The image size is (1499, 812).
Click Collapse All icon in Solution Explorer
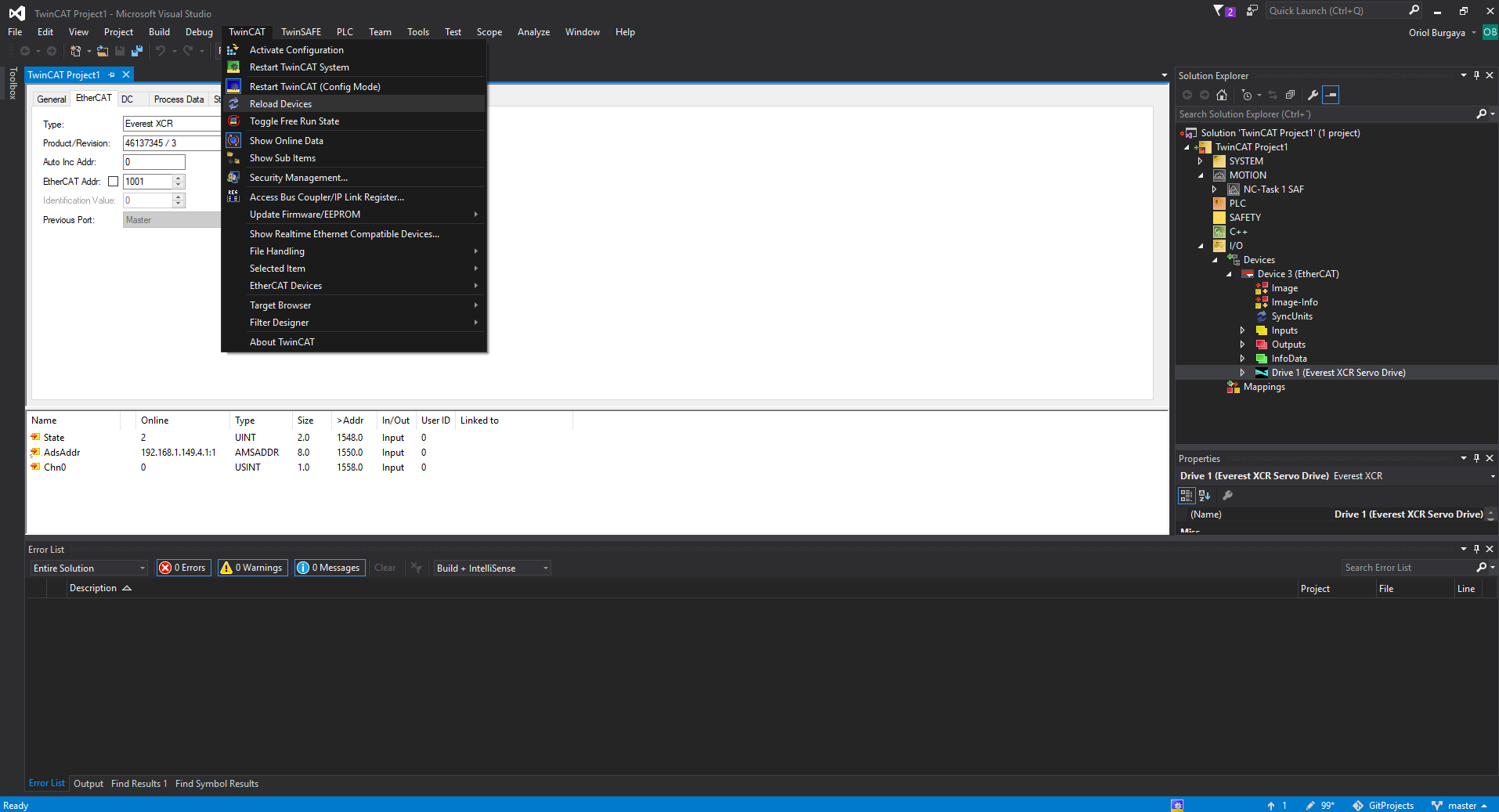[1290, 95]
